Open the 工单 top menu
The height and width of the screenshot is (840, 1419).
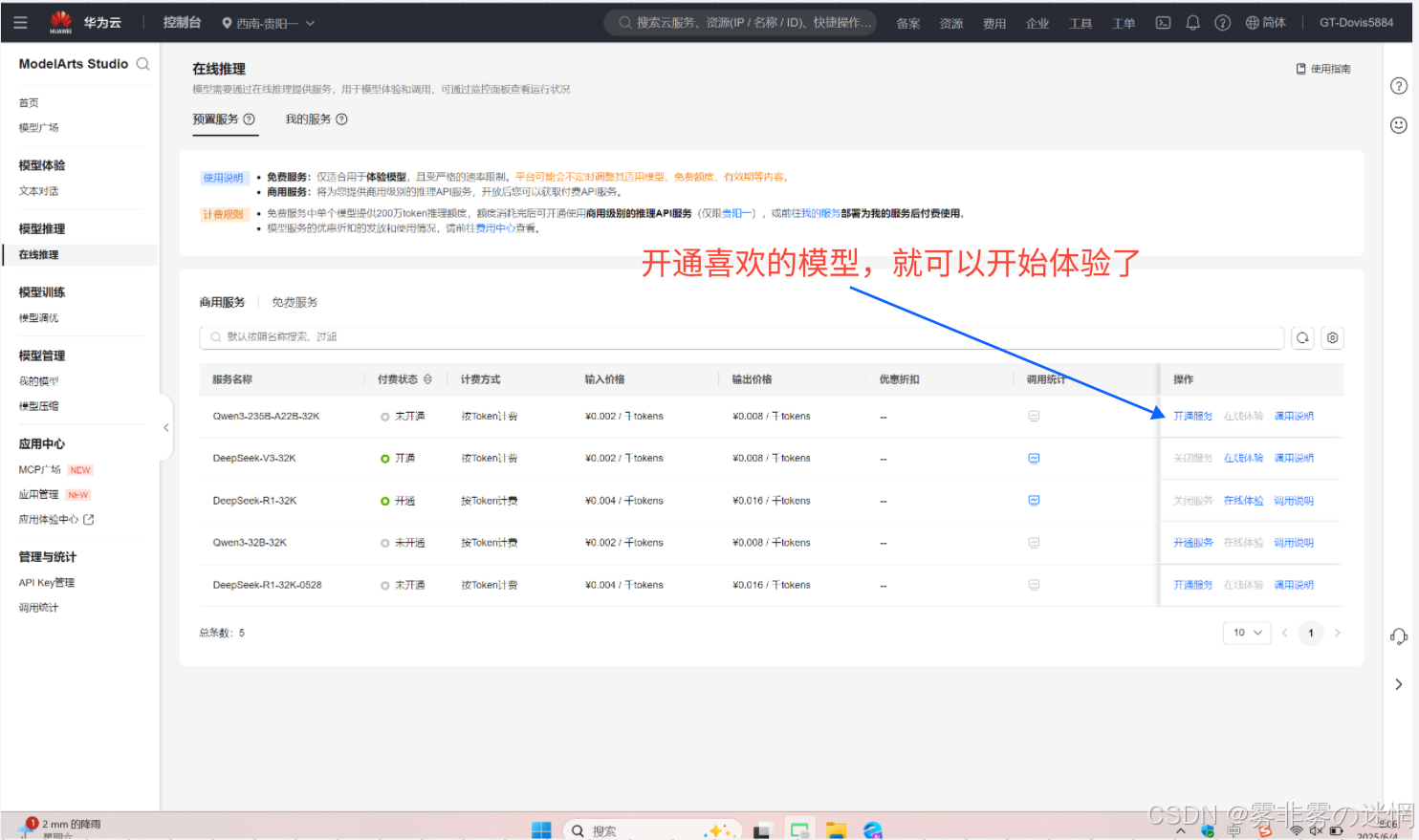pos(1124,24)
